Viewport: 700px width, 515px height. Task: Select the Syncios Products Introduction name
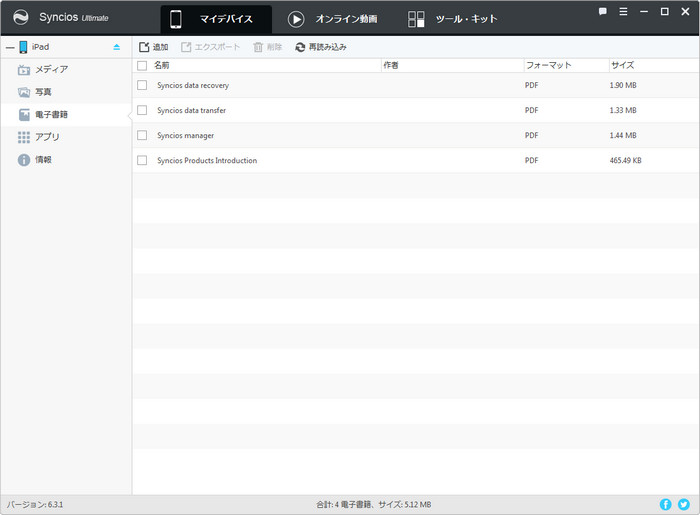(x=207, y=160)
